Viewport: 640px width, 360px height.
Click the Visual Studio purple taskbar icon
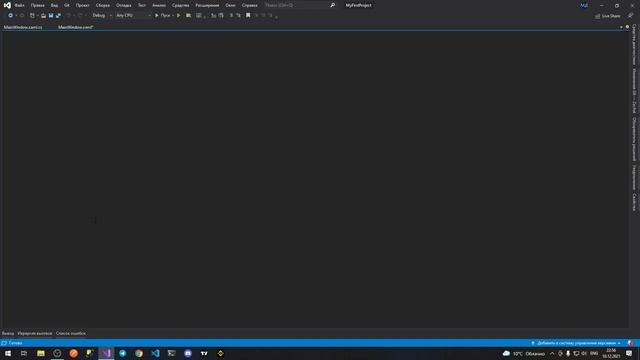tap(106, 353)
